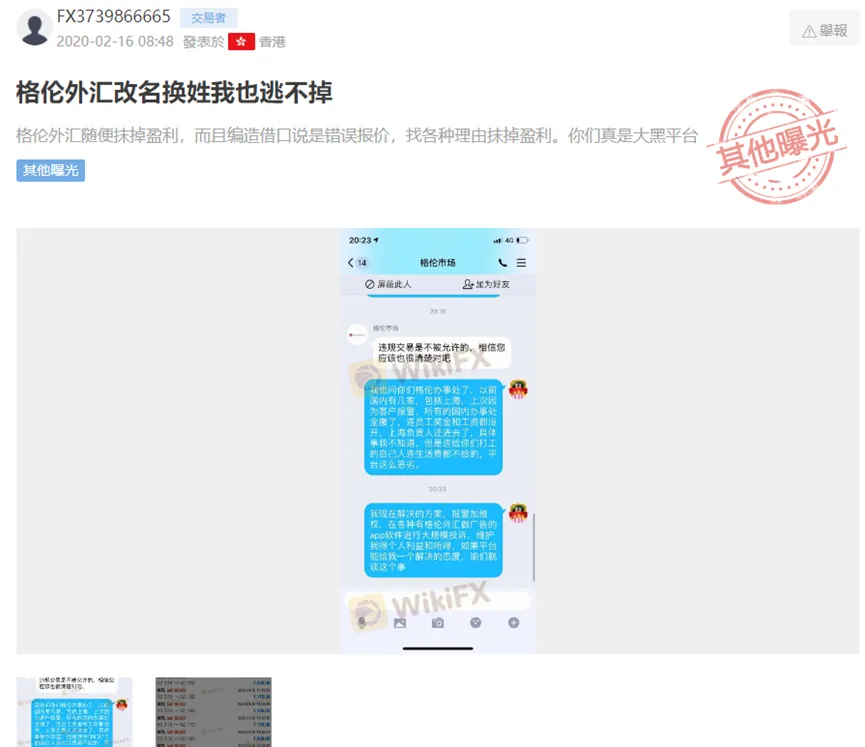Click the posting date 2020-02-16 08:48

point(115,41)
